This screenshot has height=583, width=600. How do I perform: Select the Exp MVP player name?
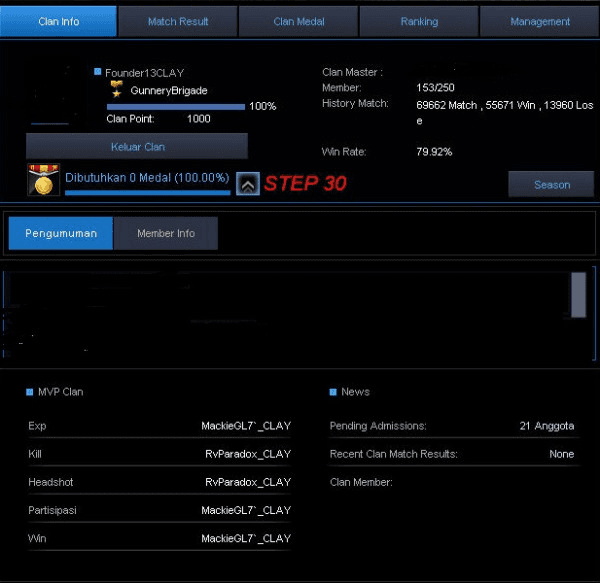(x=245, y=426)
